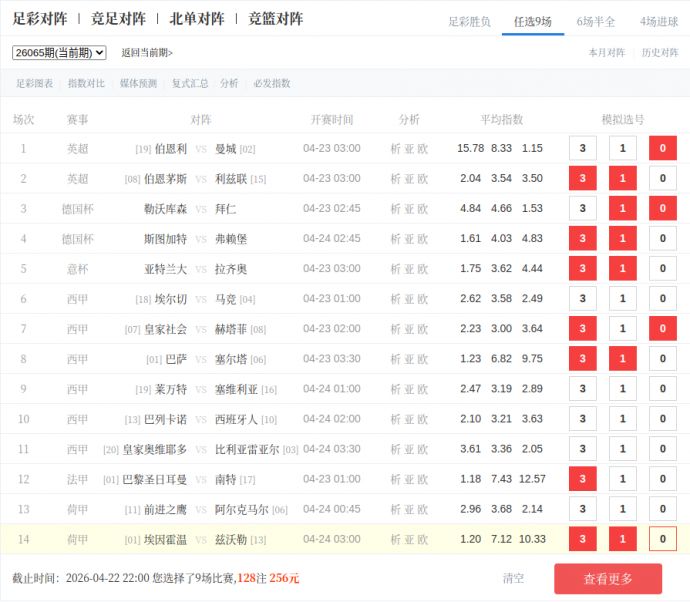Toggle pick 1 for 巴萨 vs 塞尔塔
This screenshot has height=602, width=690.
[622, 358]
